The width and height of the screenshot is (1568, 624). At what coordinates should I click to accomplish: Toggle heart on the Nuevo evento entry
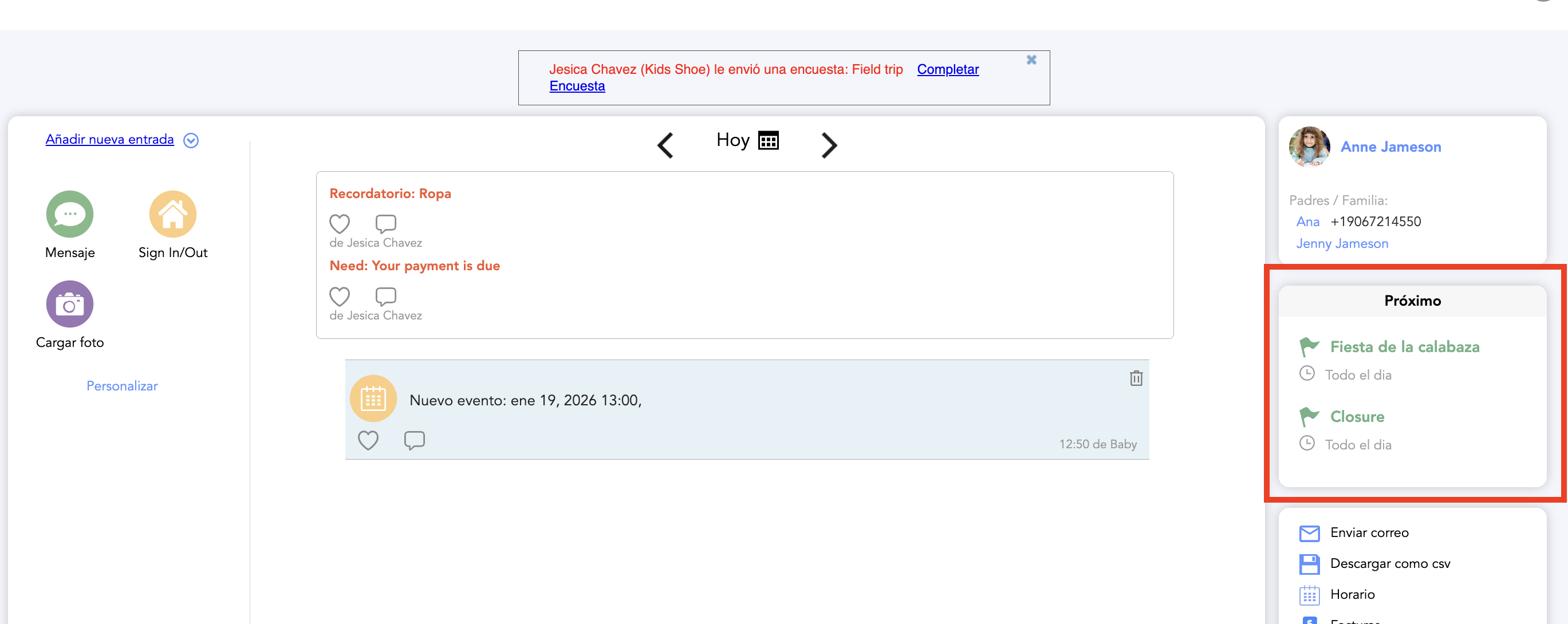[368, 440]
